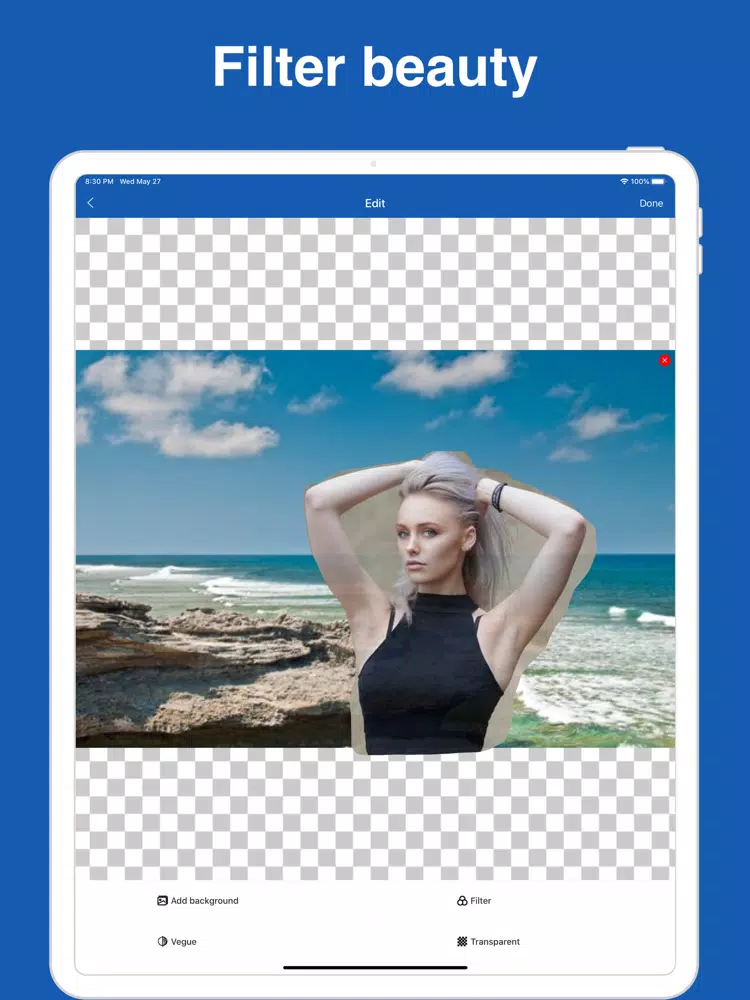This screenshot has height=1000, width=750.
Task: Tap Done to finish editing
Action: 651,203
